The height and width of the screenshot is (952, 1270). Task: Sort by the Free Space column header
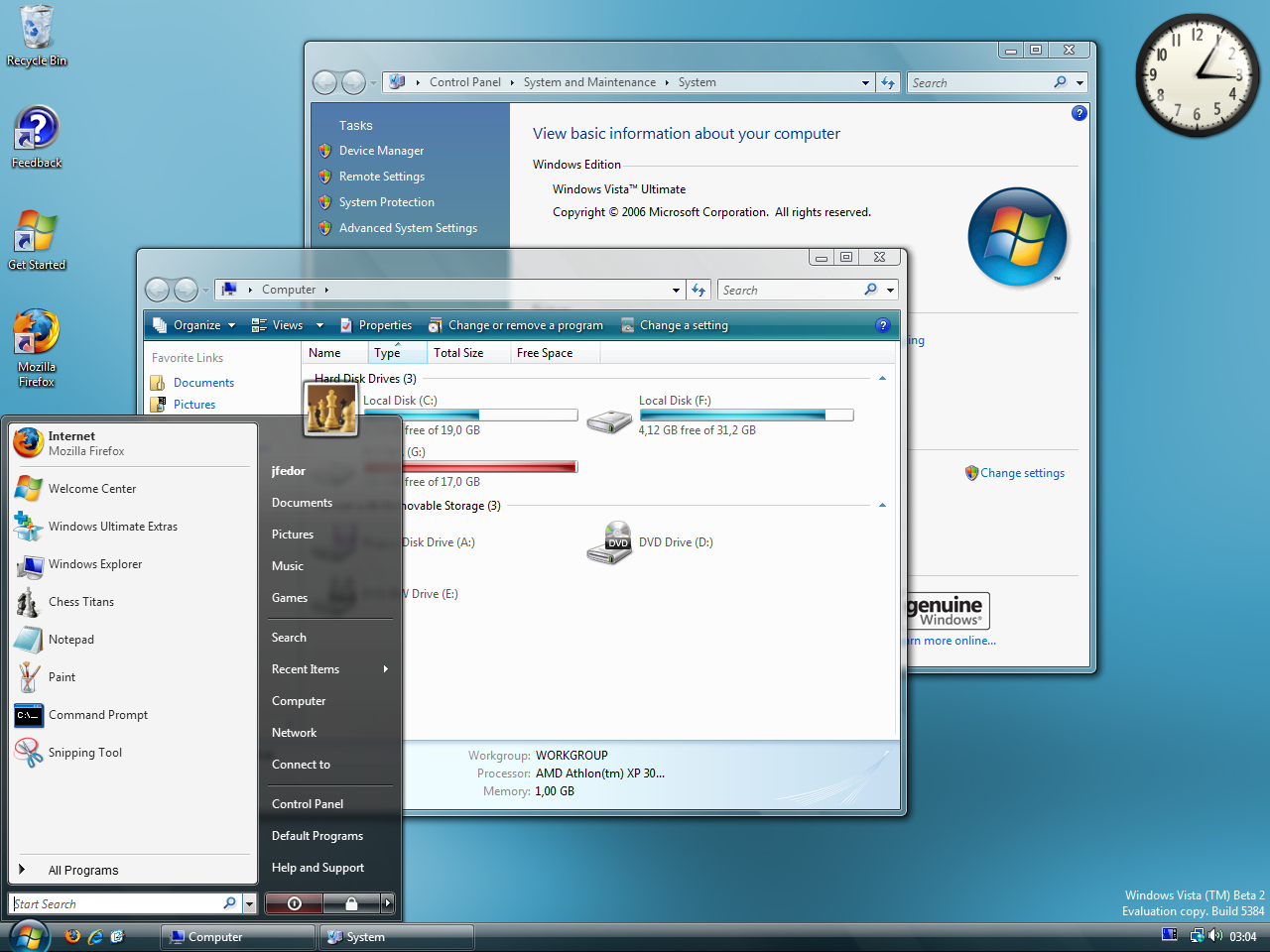click(x=555, y=353)
